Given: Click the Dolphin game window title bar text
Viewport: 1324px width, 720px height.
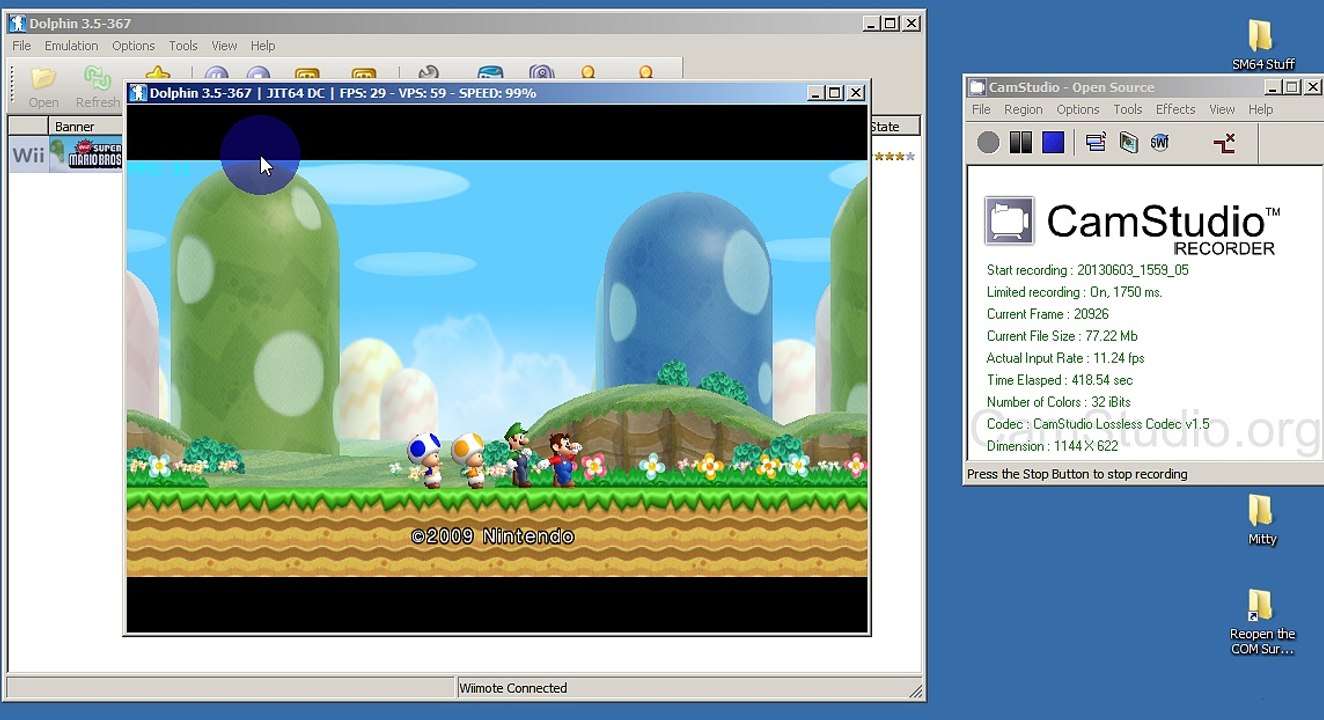Looking at the screenshot, I should coord(343,93).
